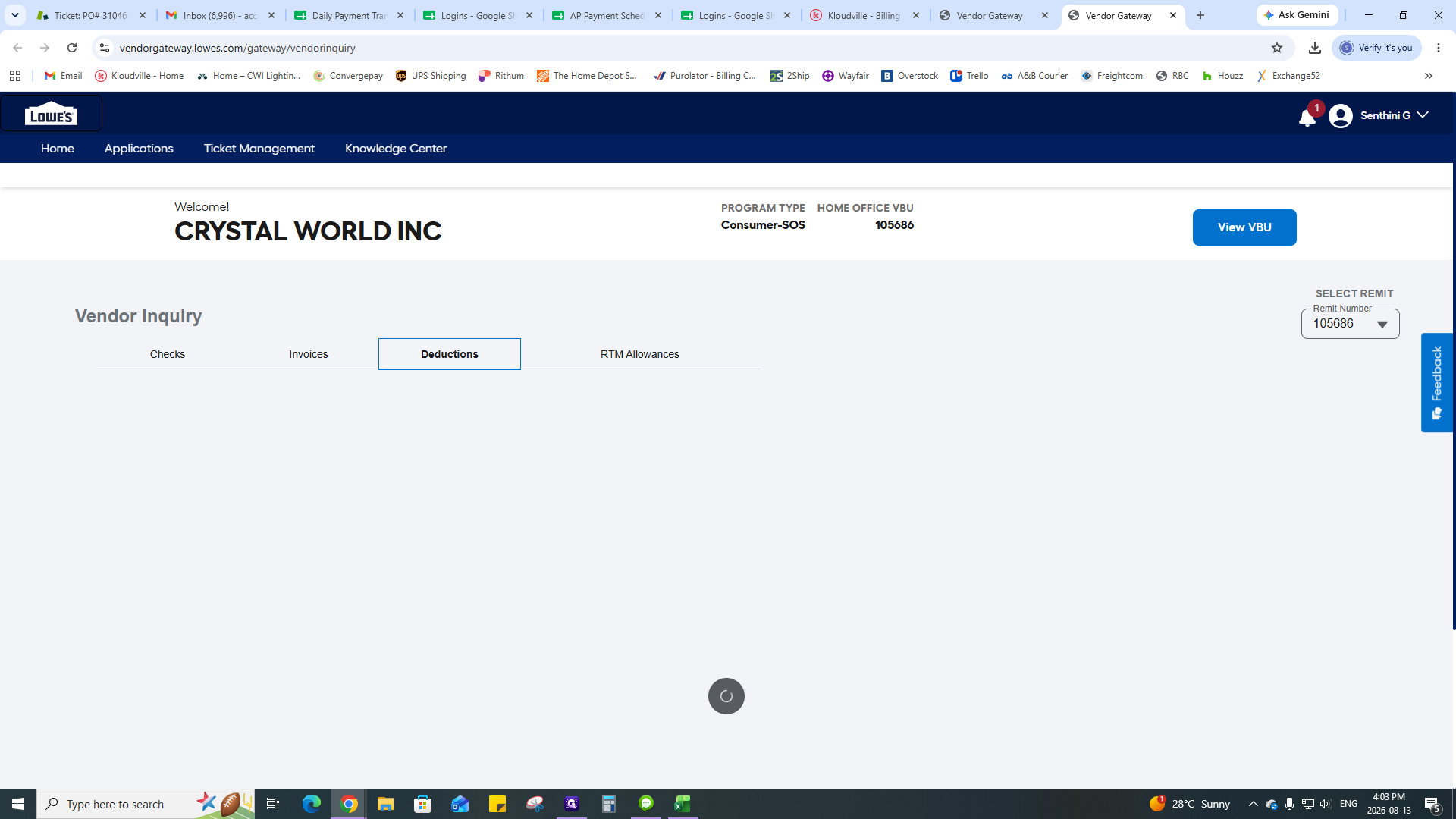Reload the page in Chrome

[x=72, y=48]
